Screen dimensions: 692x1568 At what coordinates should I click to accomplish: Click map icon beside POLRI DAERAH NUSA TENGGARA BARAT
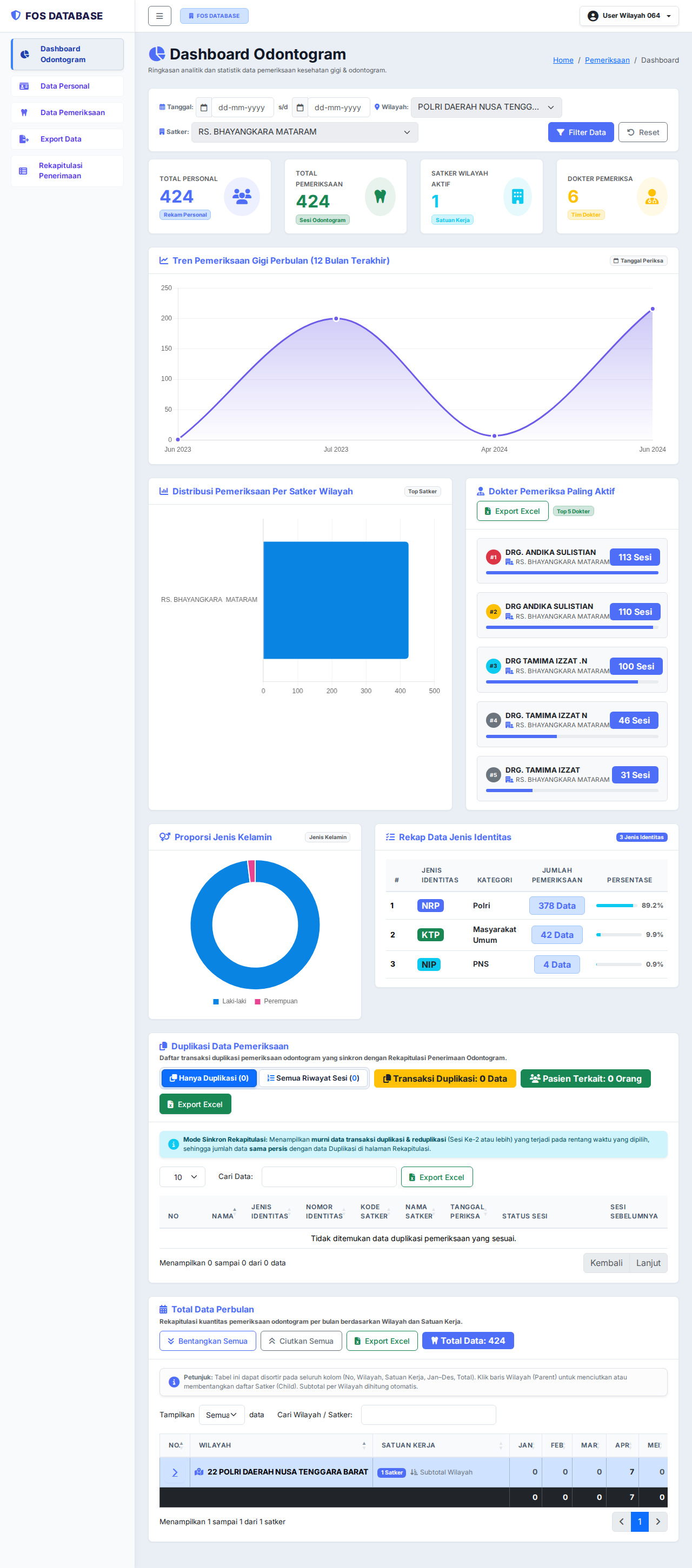tap(198, 1471)
